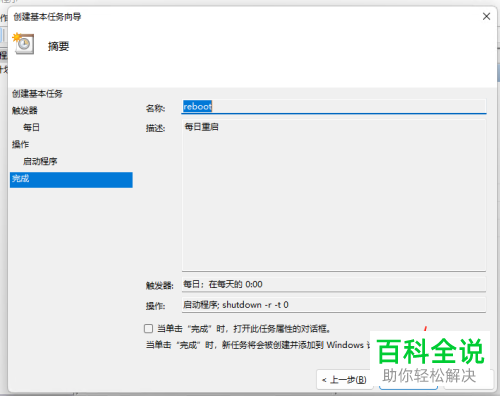Close the Create Basic Task Wizard dialog

pyautogui.click(x=486, y=16)
